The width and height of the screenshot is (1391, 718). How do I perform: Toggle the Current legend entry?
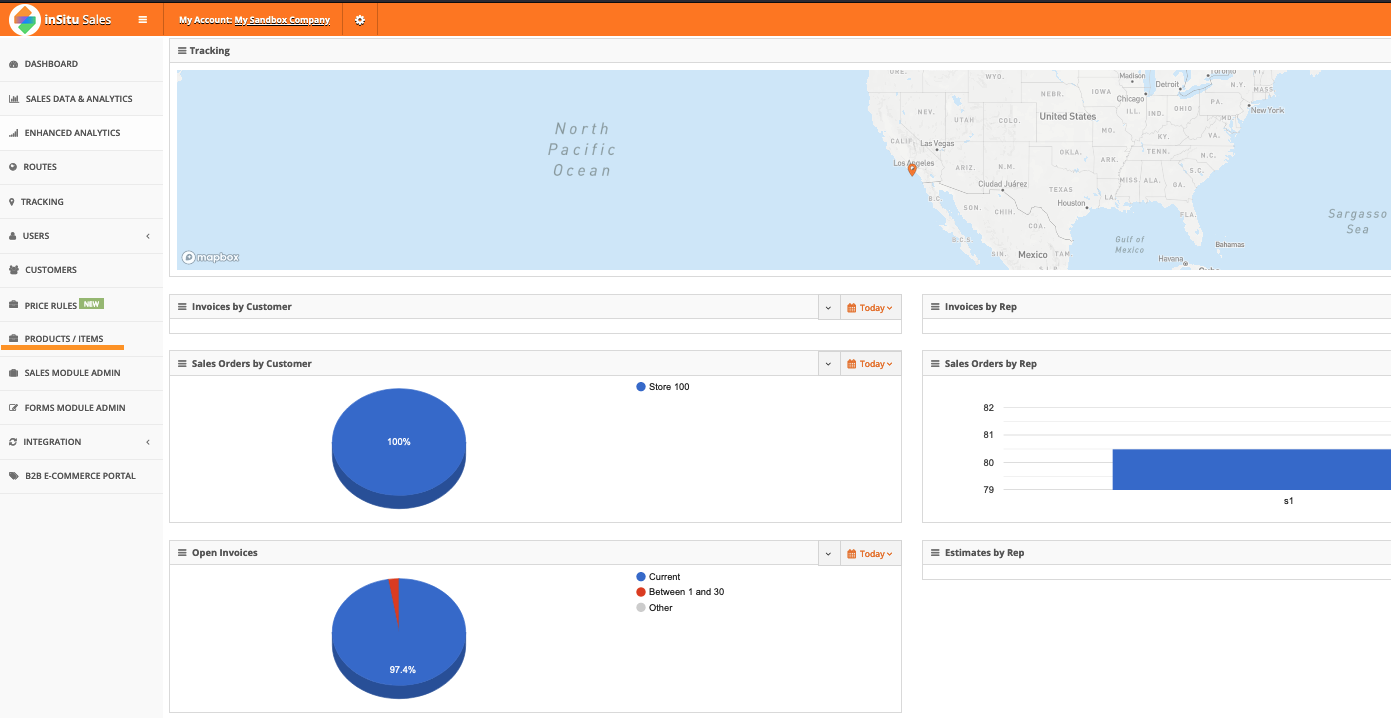(x=658, y=577)
